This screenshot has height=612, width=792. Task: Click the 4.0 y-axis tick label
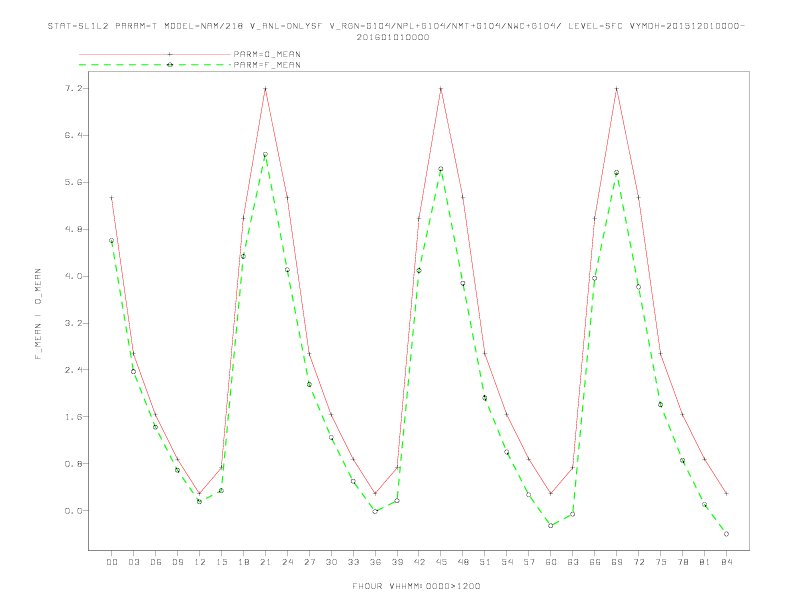[x=73, y=276]
